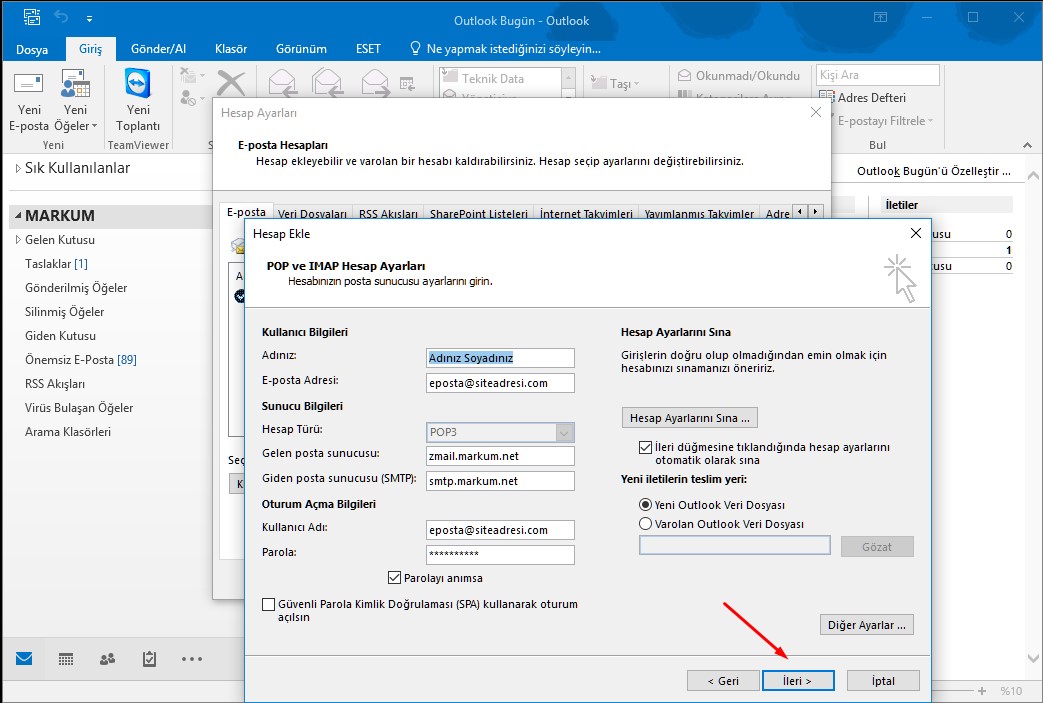This screenshot has height=703, width=1043.
Task: Click the İleri button
Action: click(x=798, y=680)
